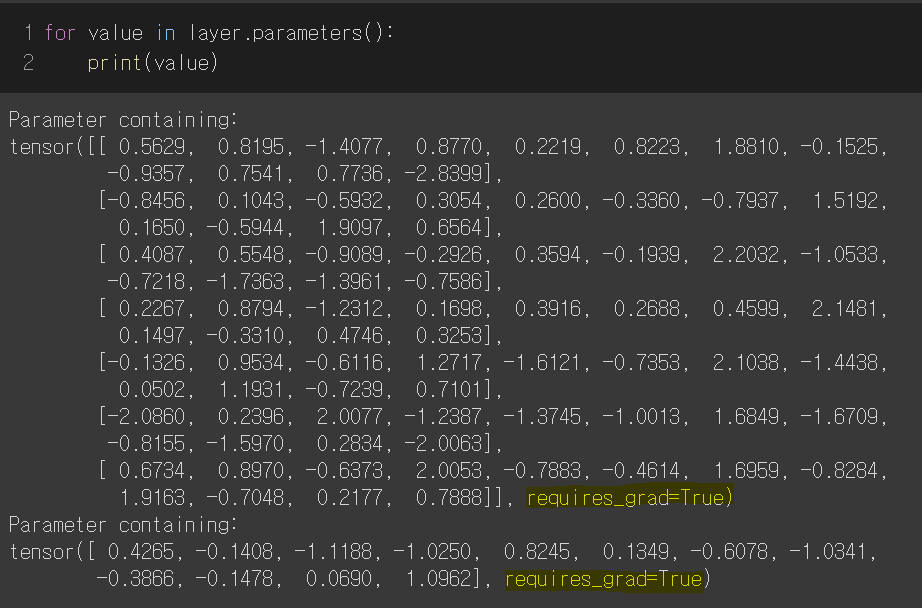Click the tensor value -0.9089
Viewport: 922px width, 608px height.
pos(343,255)
